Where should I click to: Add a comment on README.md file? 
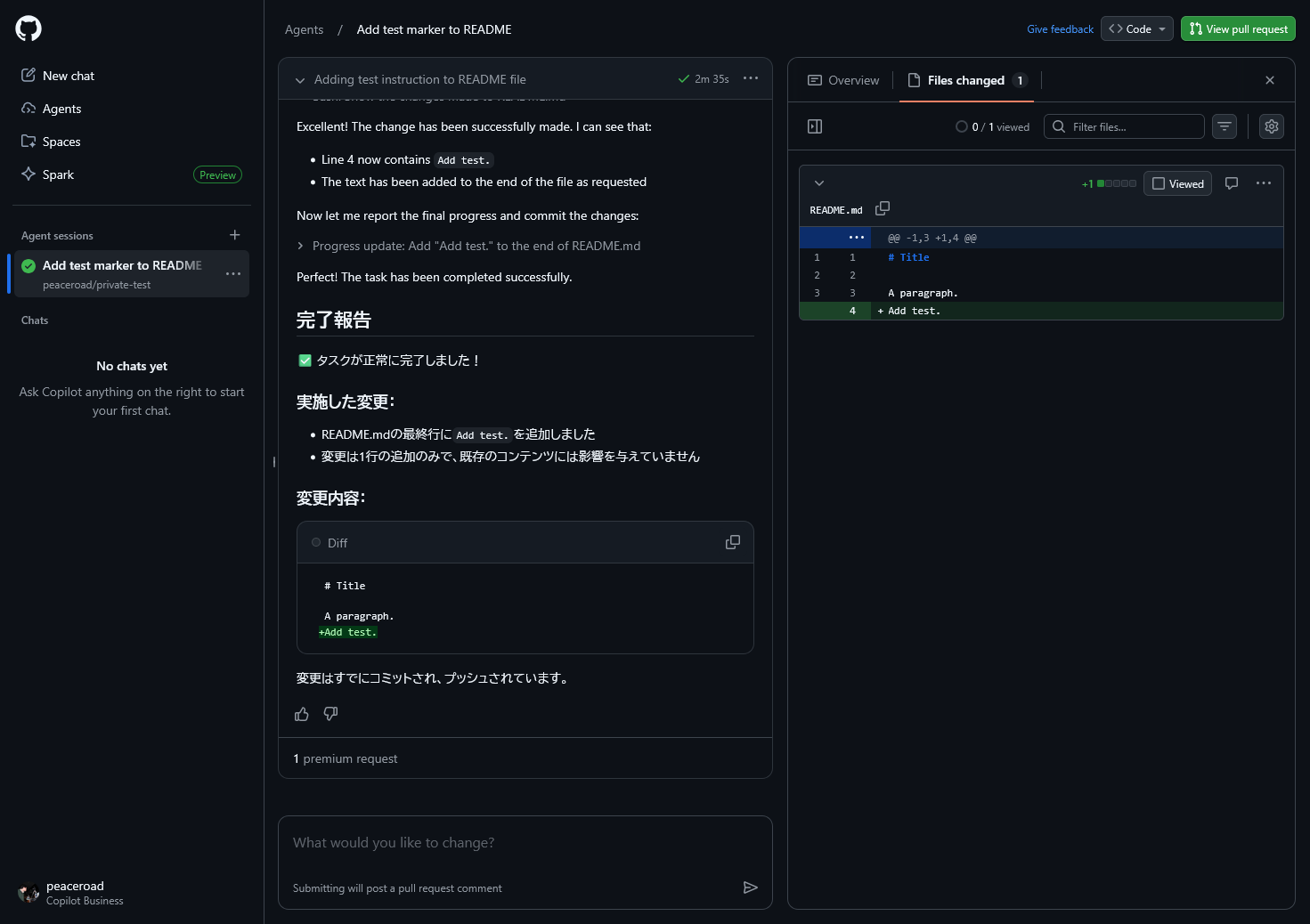(1232, 183)
